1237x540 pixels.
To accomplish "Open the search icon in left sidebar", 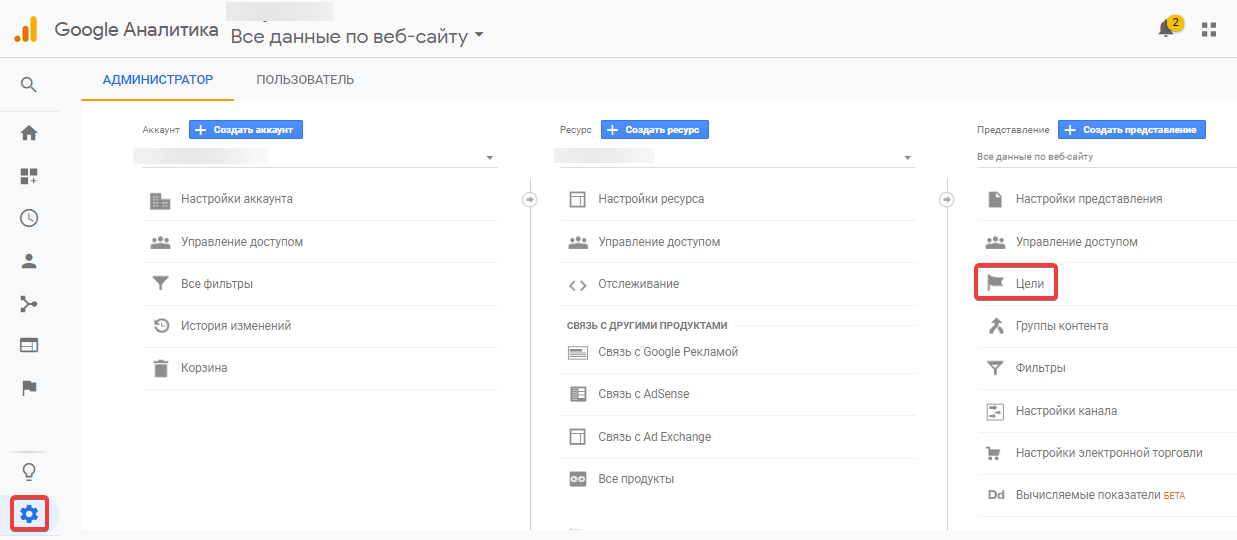I will pos(29,85).
